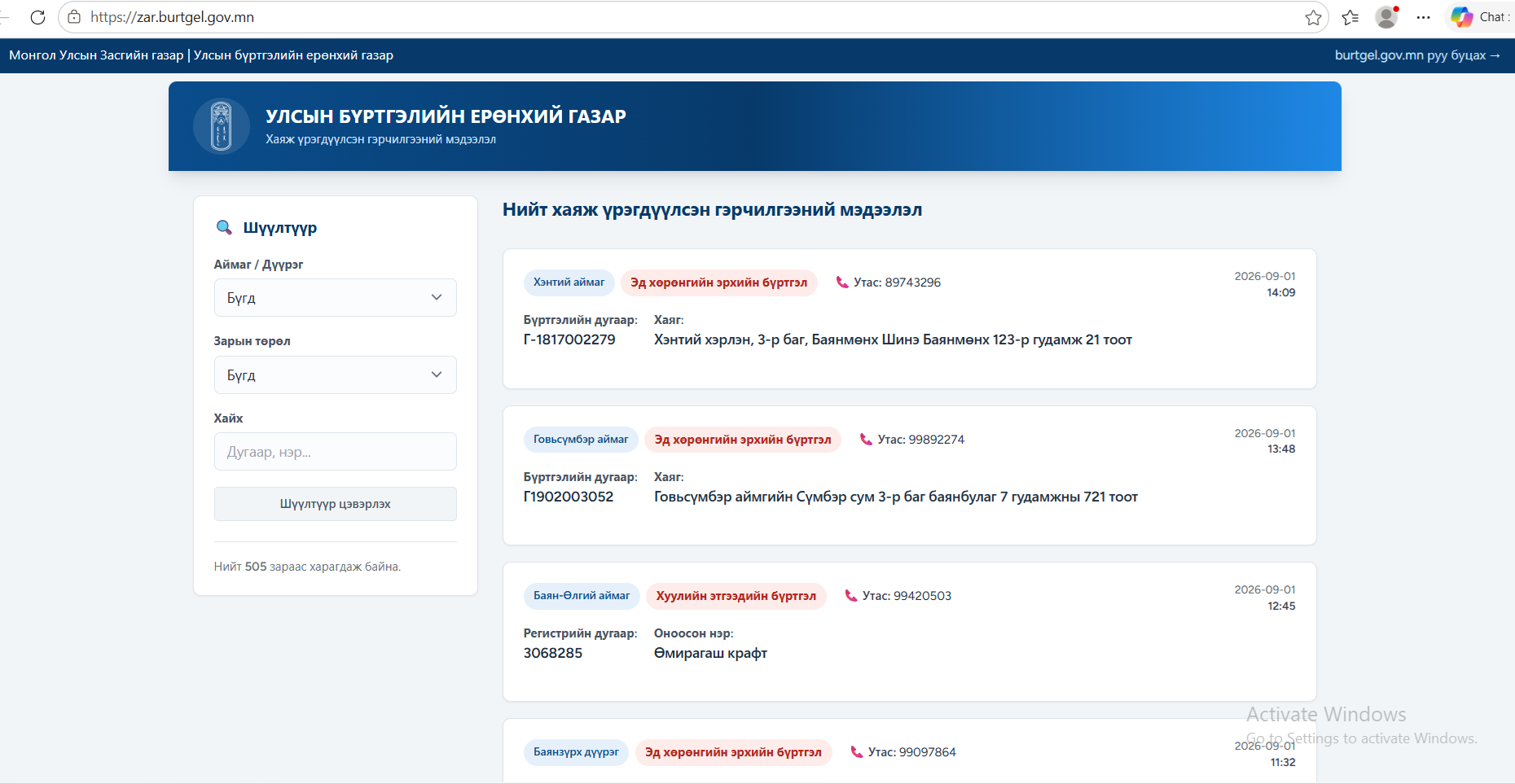Image resolution: width=1515 pixels, height=784 pixels.
Task: Click registration number Г1902003052
Action: 569,497
